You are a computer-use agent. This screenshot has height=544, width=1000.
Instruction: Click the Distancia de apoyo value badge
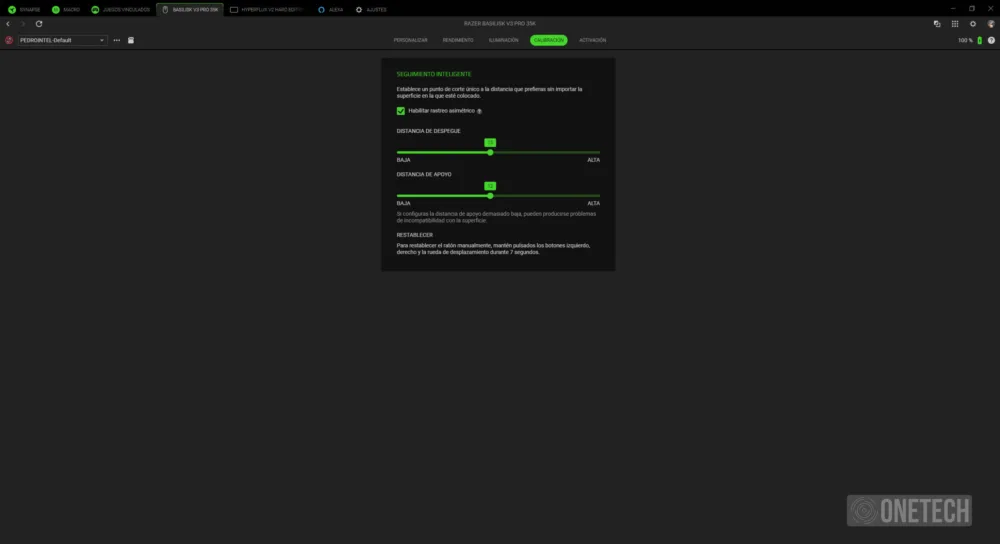(x=490, y=186)
